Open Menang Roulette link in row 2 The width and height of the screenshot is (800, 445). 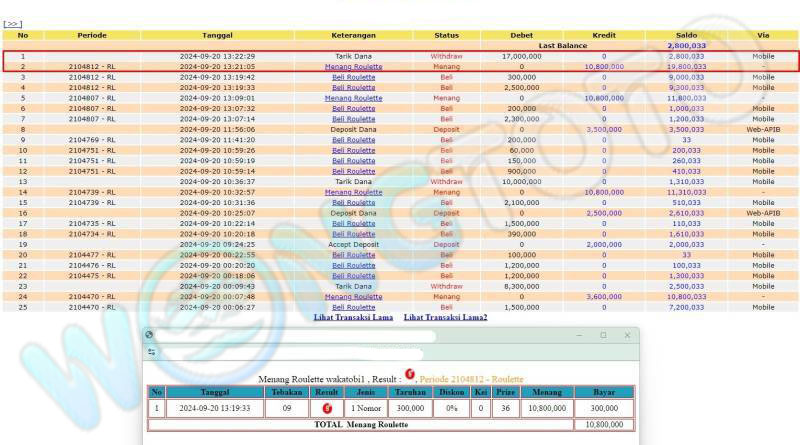[x=353, y=66]
